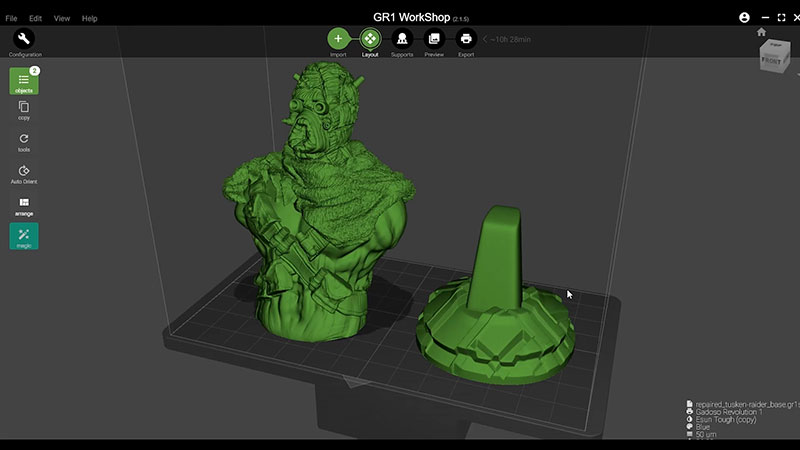Open the tools rotate icon
The width and height of the screenshot is (800, 450).
pos(24,141)
